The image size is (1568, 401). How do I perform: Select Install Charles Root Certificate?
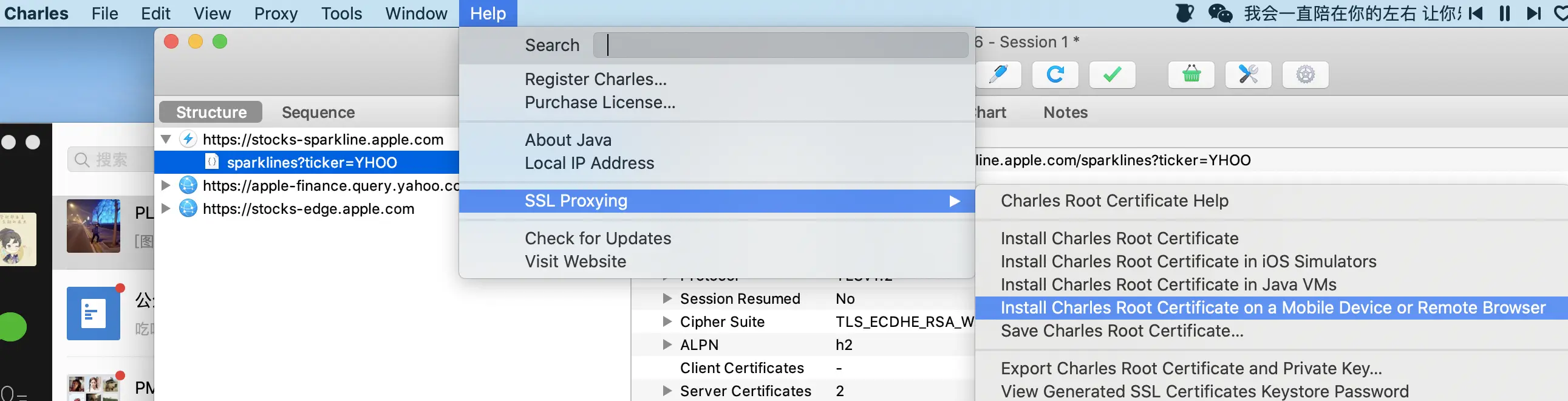tap(1272, 238)
